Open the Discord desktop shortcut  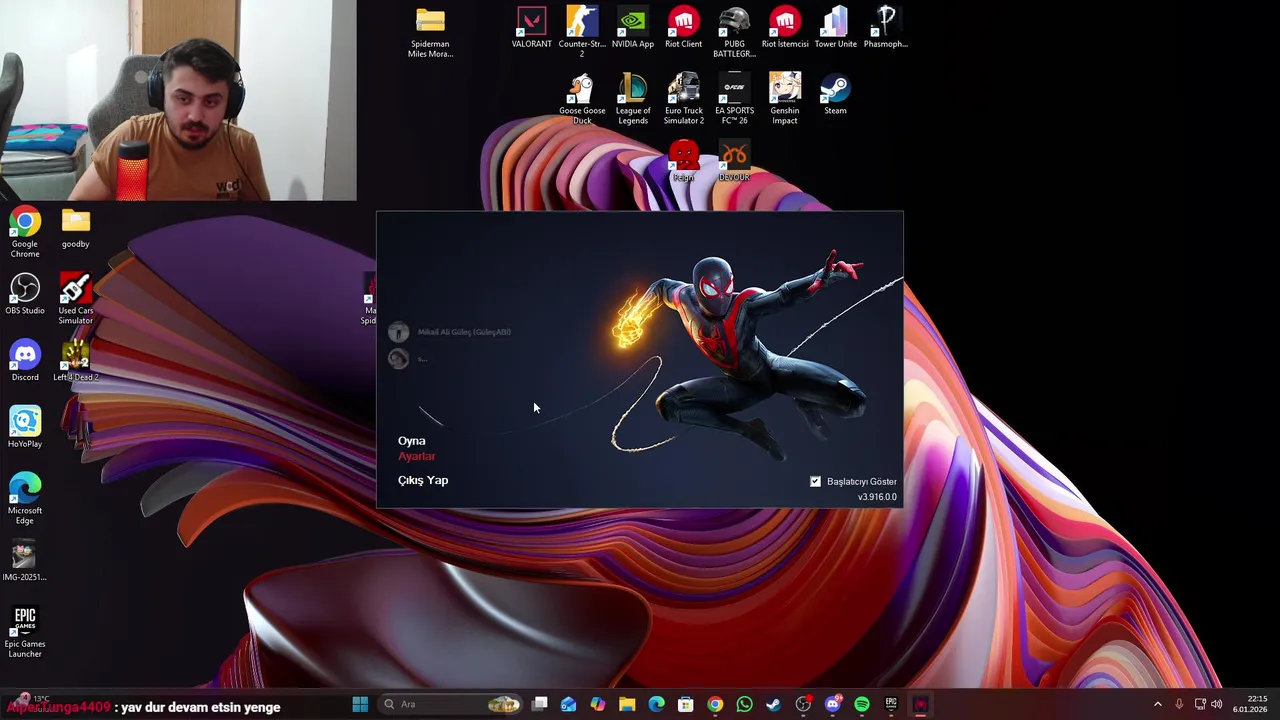[x=25, y=361]
